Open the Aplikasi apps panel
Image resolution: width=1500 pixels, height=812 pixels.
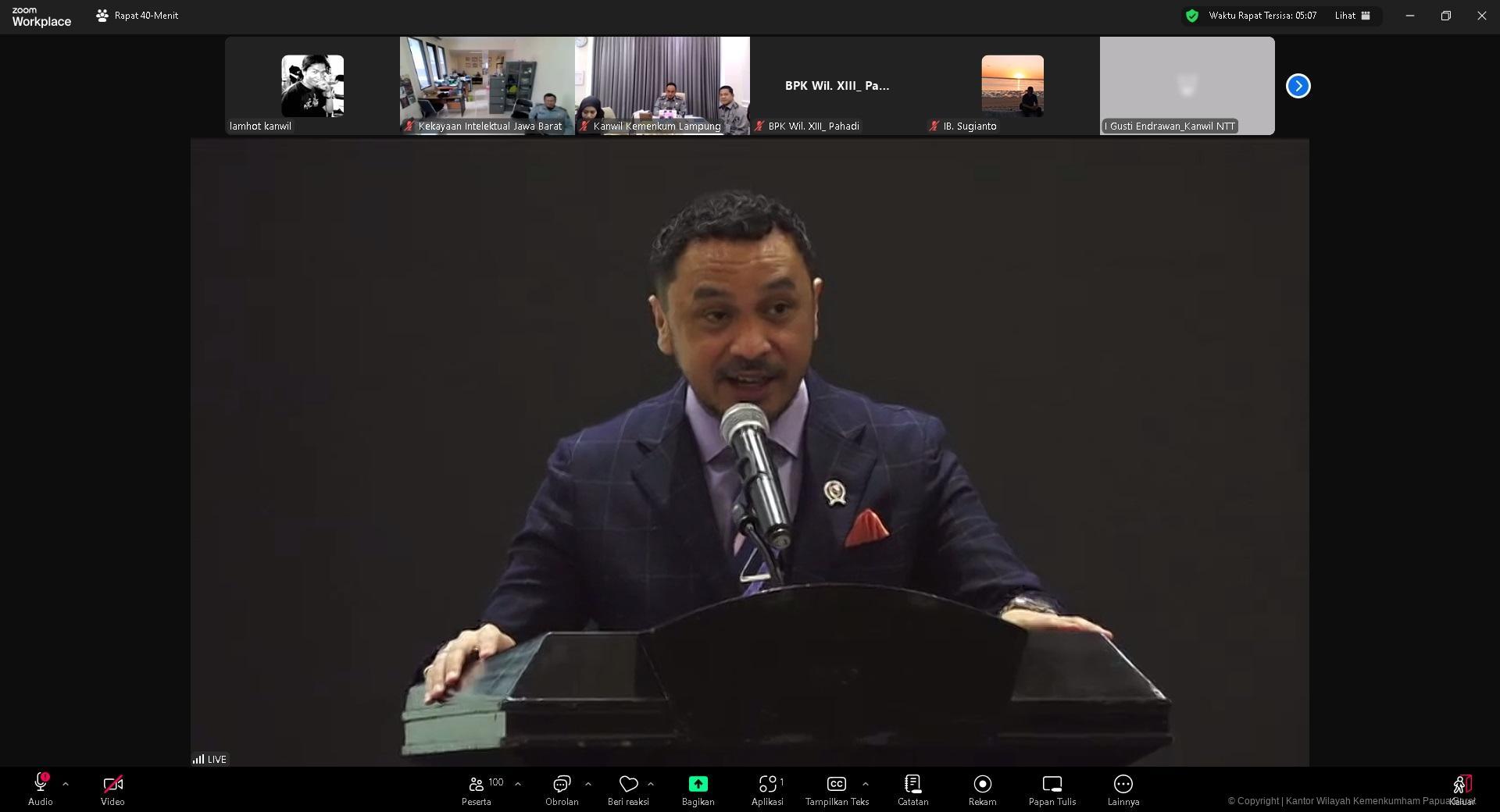click(767, 784)
